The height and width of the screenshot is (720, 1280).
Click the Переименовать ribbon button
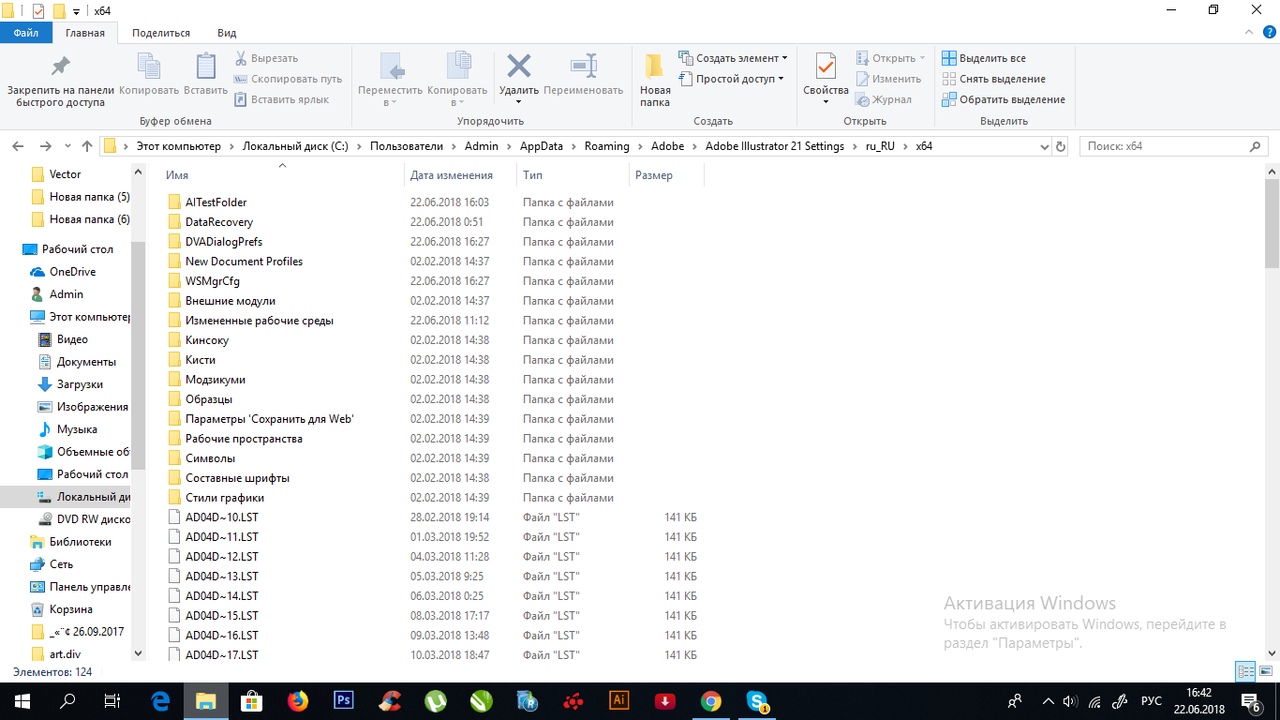[583, 76]
